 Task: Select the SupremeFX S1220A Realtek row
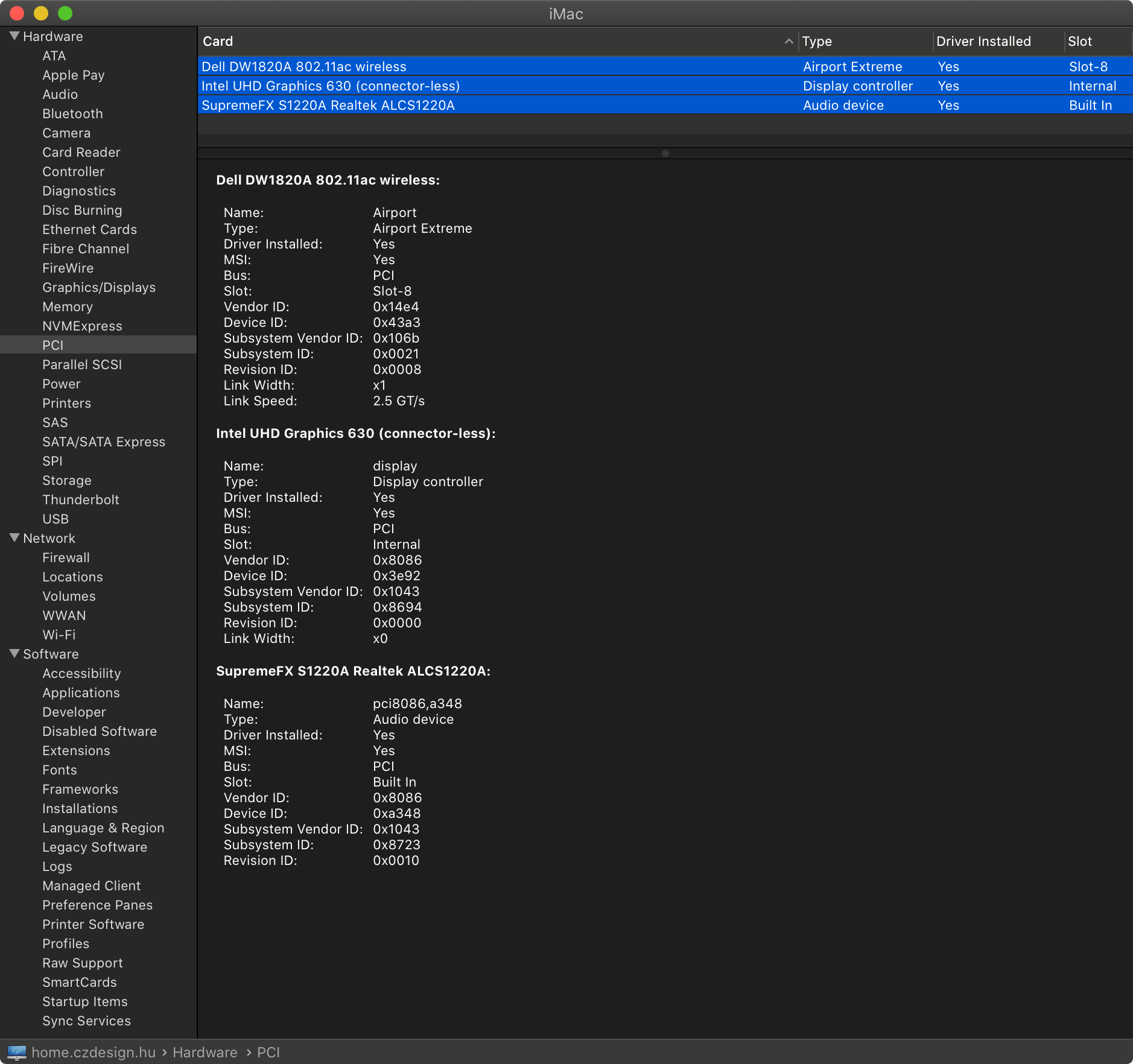pyautogui.click(x=665, y=105)
